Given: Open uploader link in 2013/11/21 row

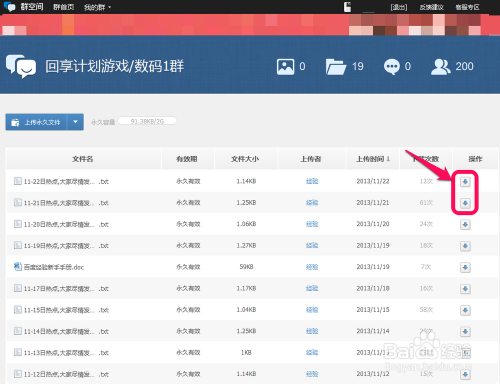Looking at the screenshot, I should pos(312,203).
